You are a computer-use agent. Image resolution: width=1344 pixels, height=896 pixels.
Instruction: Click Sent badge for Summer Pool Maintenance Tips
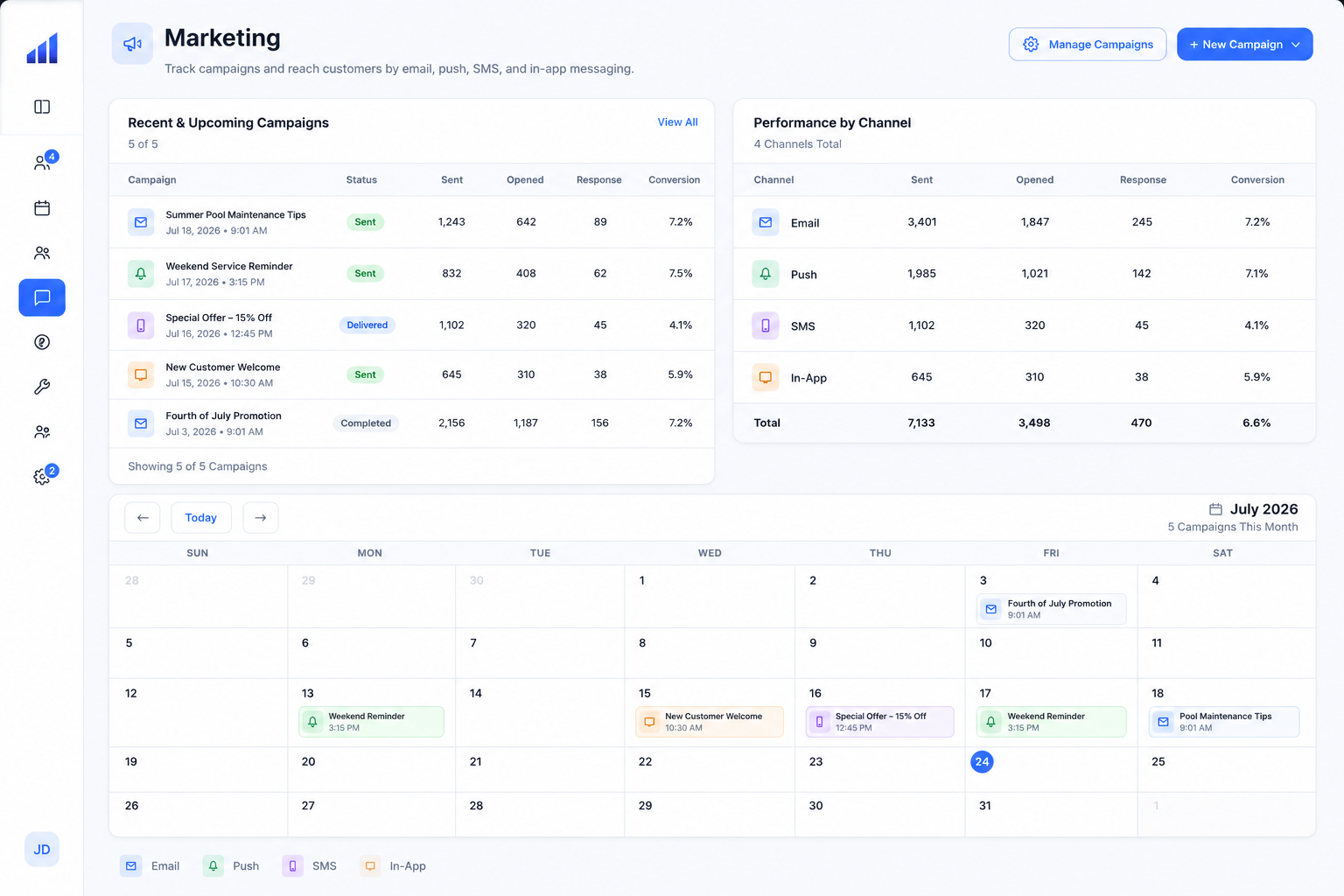365,222
